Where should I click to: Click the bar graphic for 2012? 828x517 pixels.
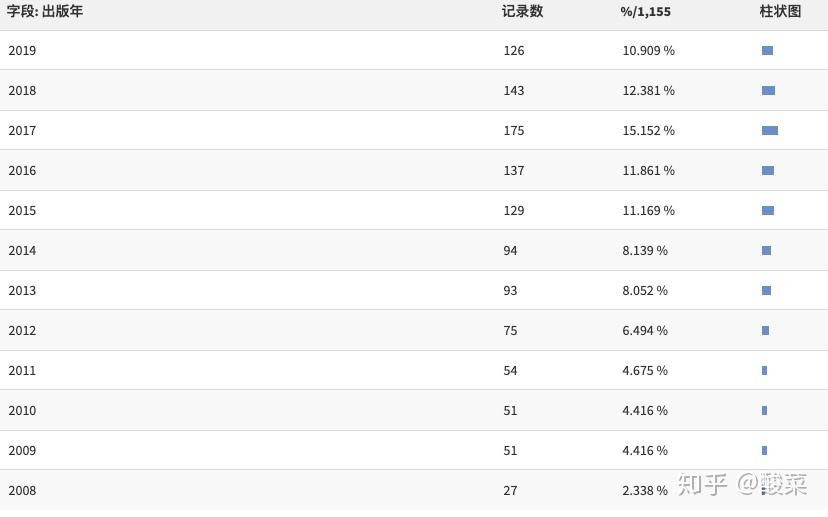[x=765, y=331]
